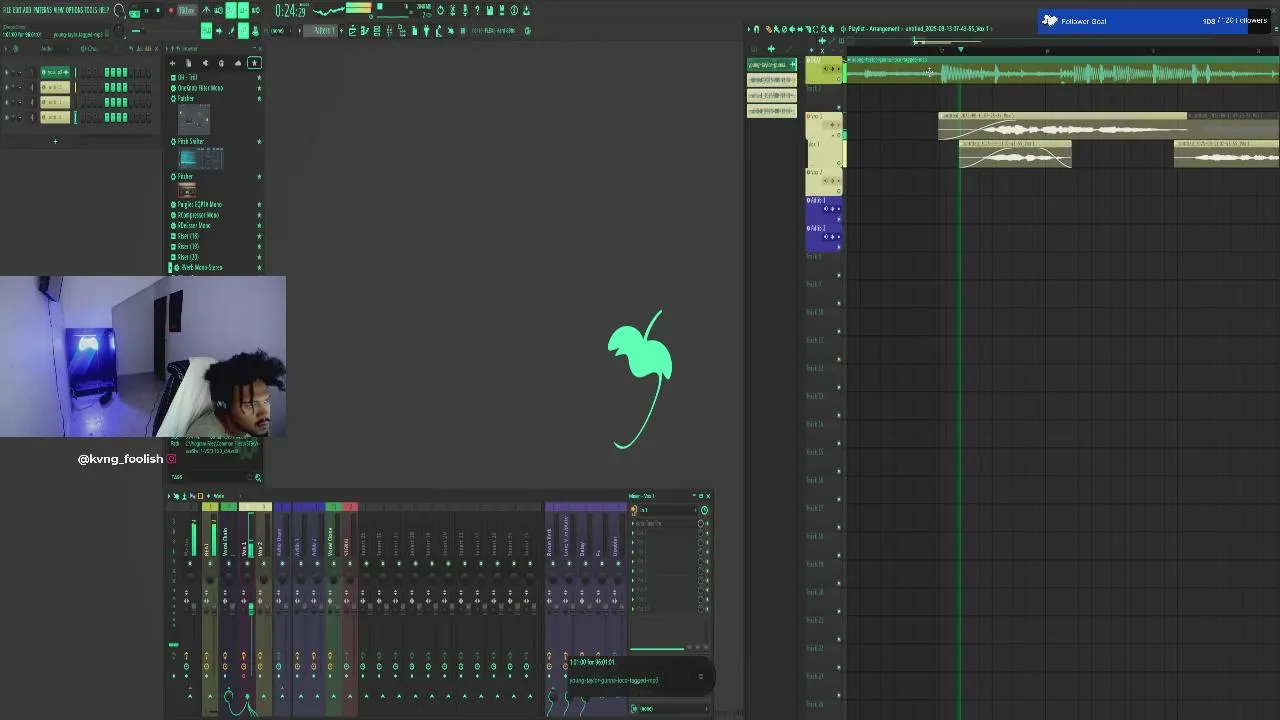The image size is (1280, 720).
Task: Select Riser (19) in the Browser
Action: [186, 246]
